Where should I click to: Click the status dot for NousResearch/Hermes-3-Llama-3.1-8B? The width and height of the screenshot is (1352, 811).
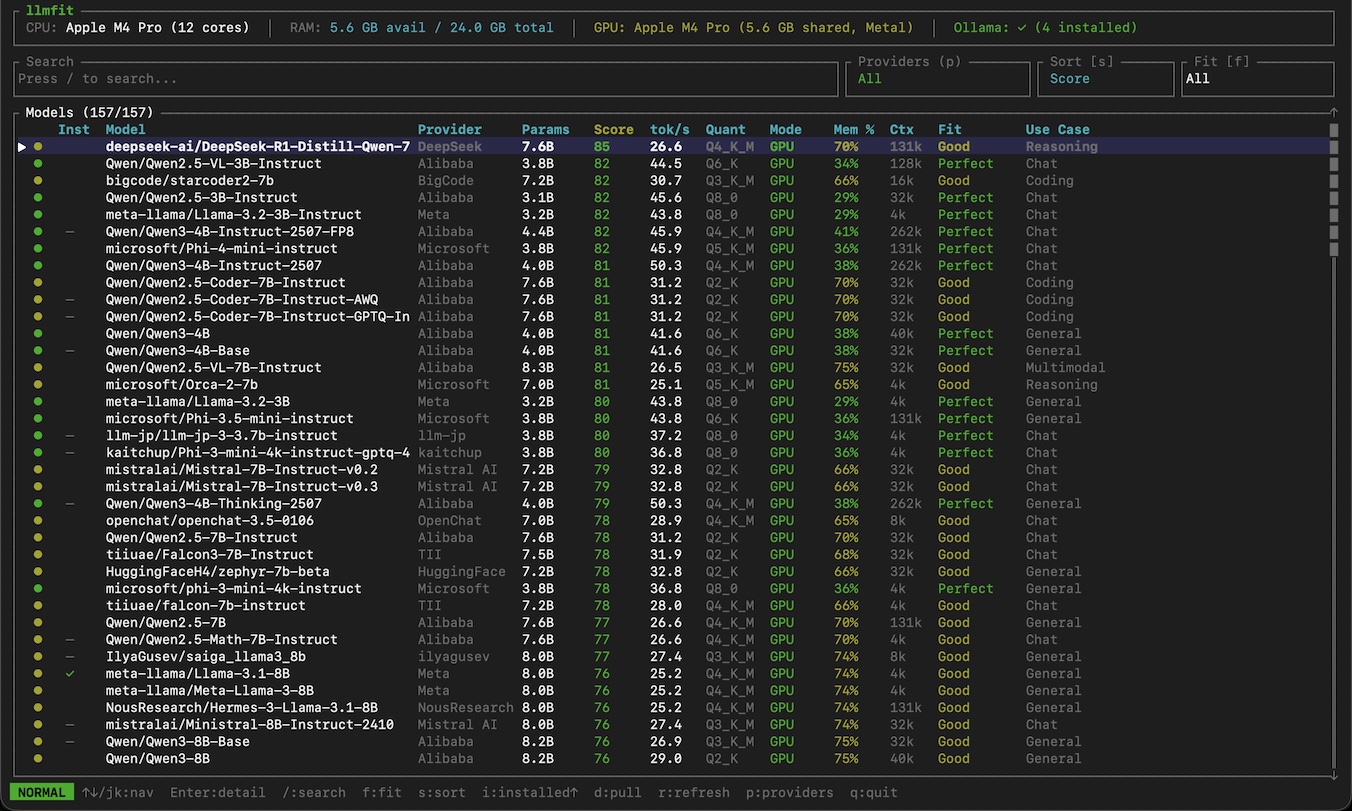(x=38, y=708)
